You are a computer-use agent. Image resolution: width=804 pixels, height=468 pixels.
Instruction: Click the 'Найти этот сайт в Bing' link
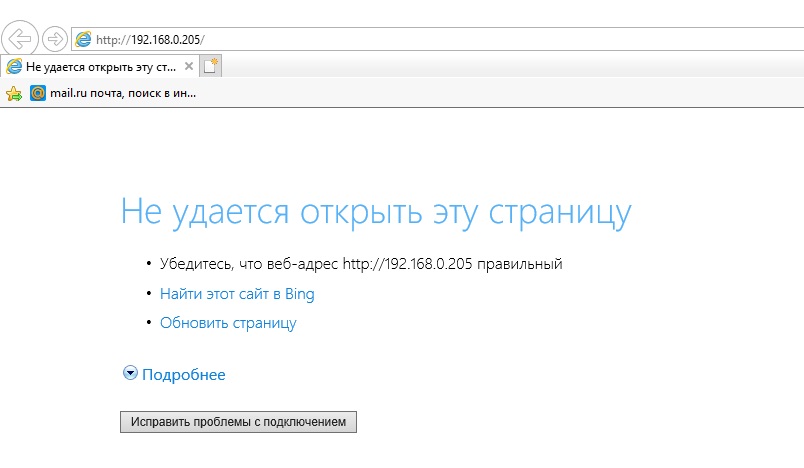237,294
